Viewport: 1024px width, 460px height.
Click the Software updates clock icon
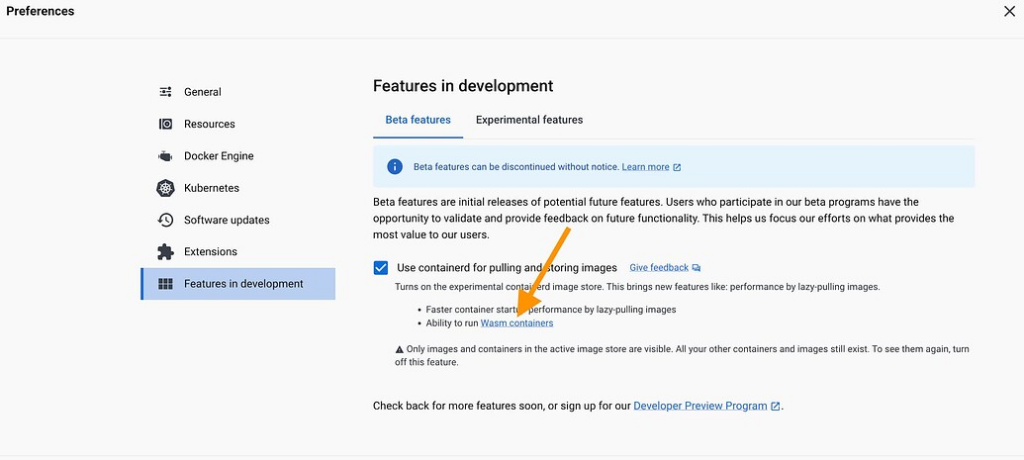166,220
